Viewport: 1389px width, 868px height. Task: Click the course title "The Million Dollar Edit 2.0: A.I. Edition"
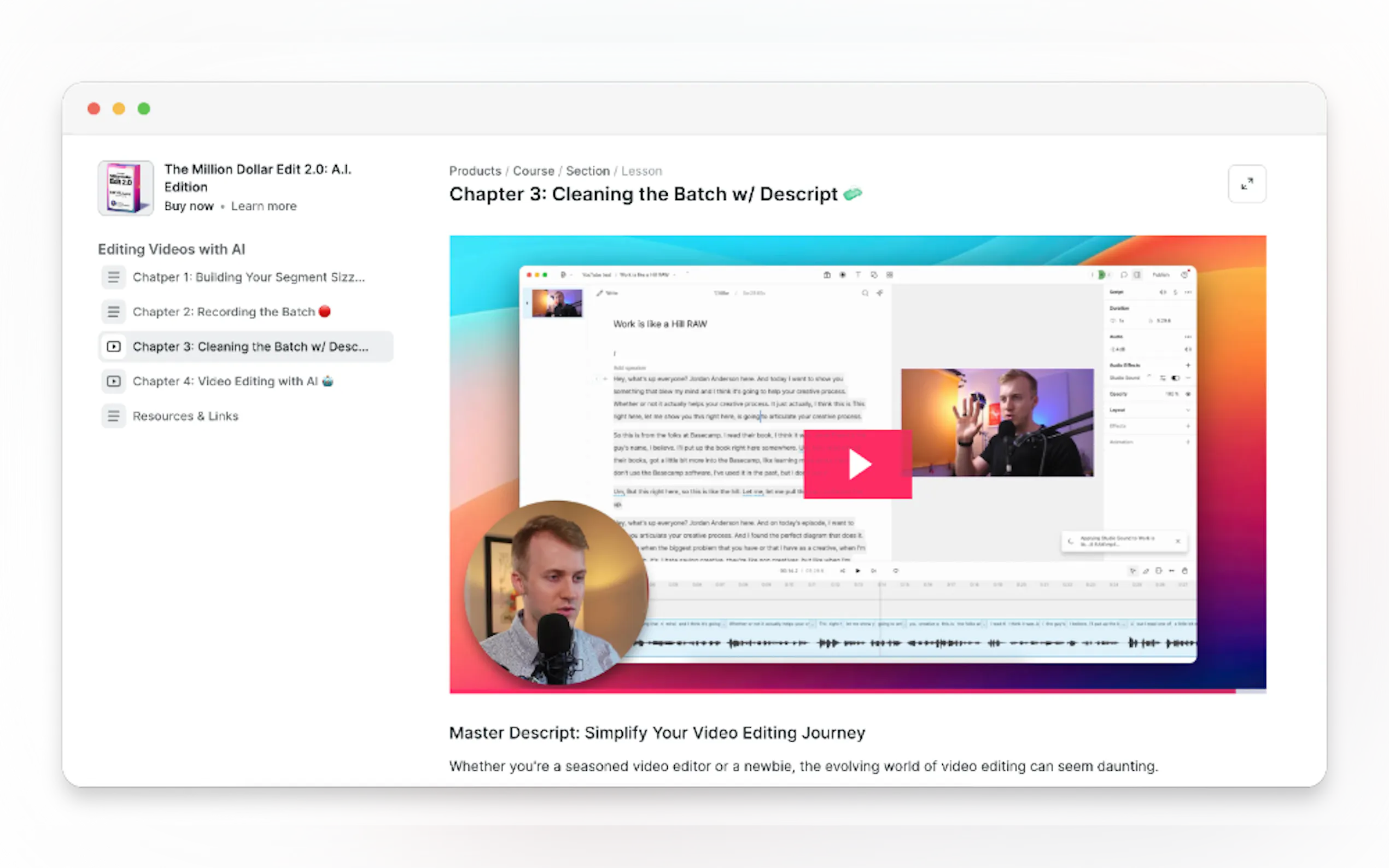258,178
